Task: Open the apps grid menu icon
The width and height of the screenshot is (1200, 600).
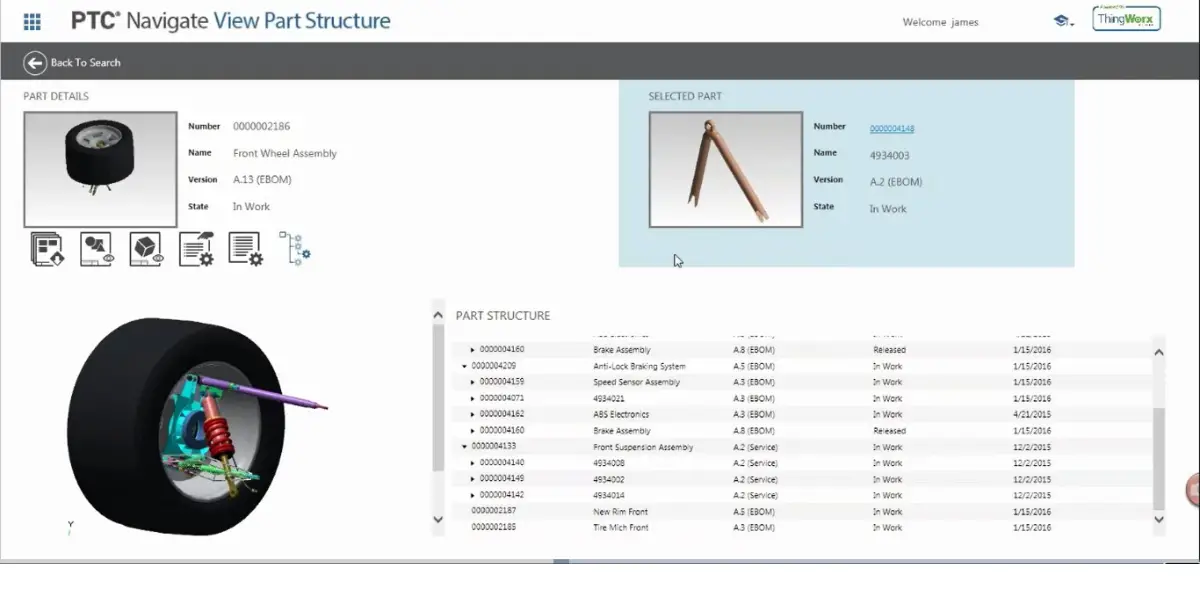Action: 32,21
